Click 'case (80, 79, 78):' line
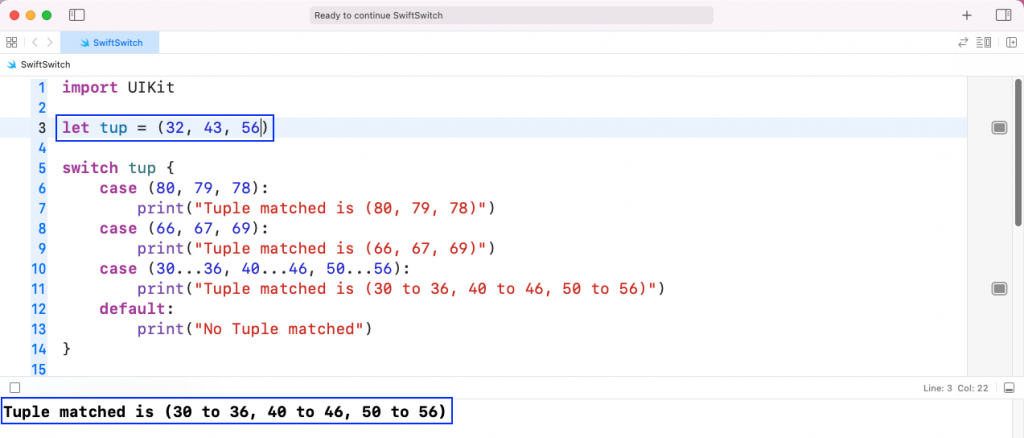 pyautogui.click(x=184, y=188)
